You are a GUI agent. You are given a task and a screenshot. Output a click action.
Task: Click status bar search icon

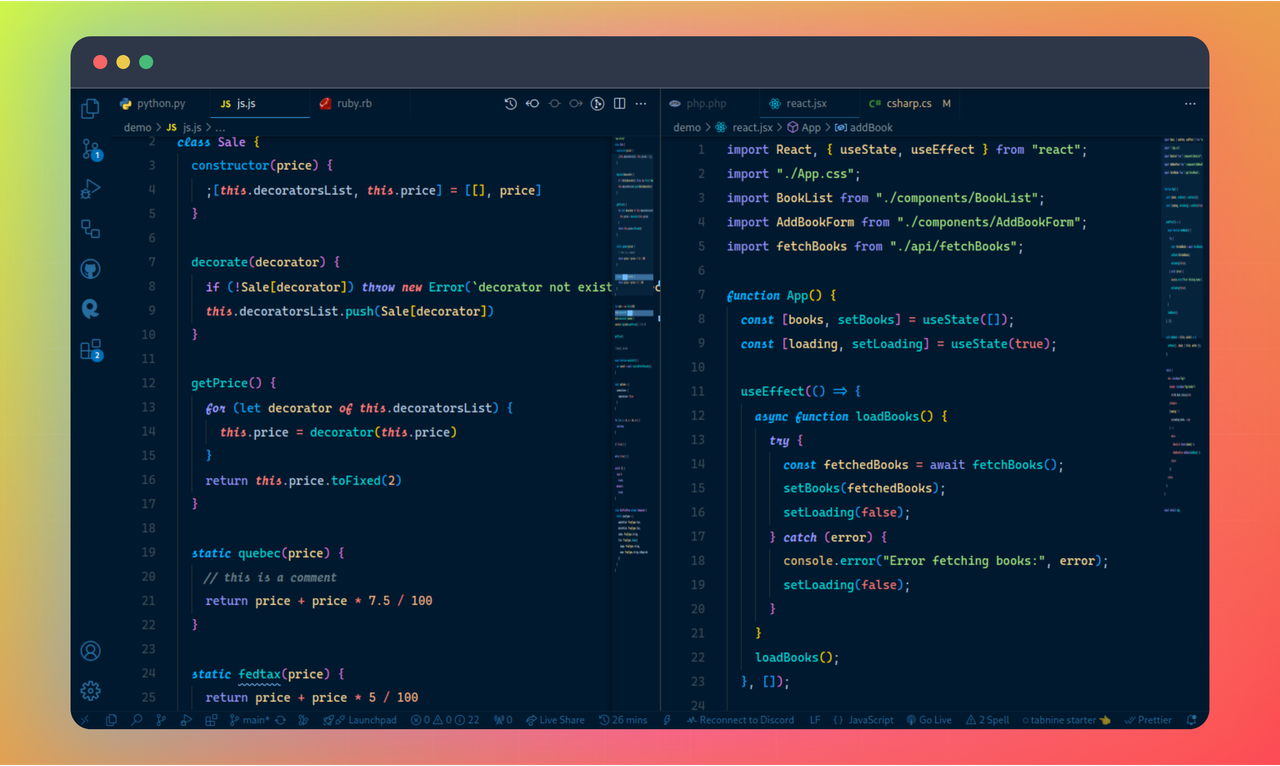point(137,720)
